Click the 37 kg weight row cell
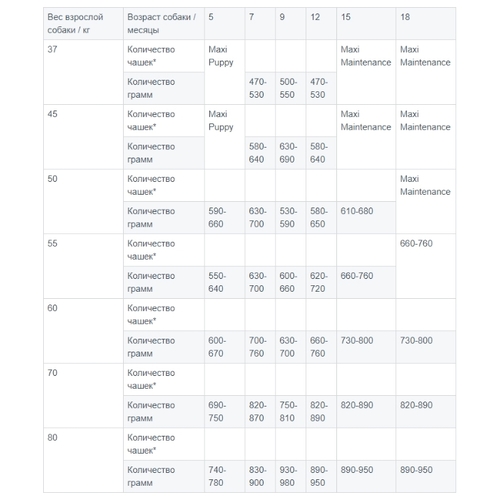Image resolution: width=500 pixels, height=500 pixels. (83, 72)
